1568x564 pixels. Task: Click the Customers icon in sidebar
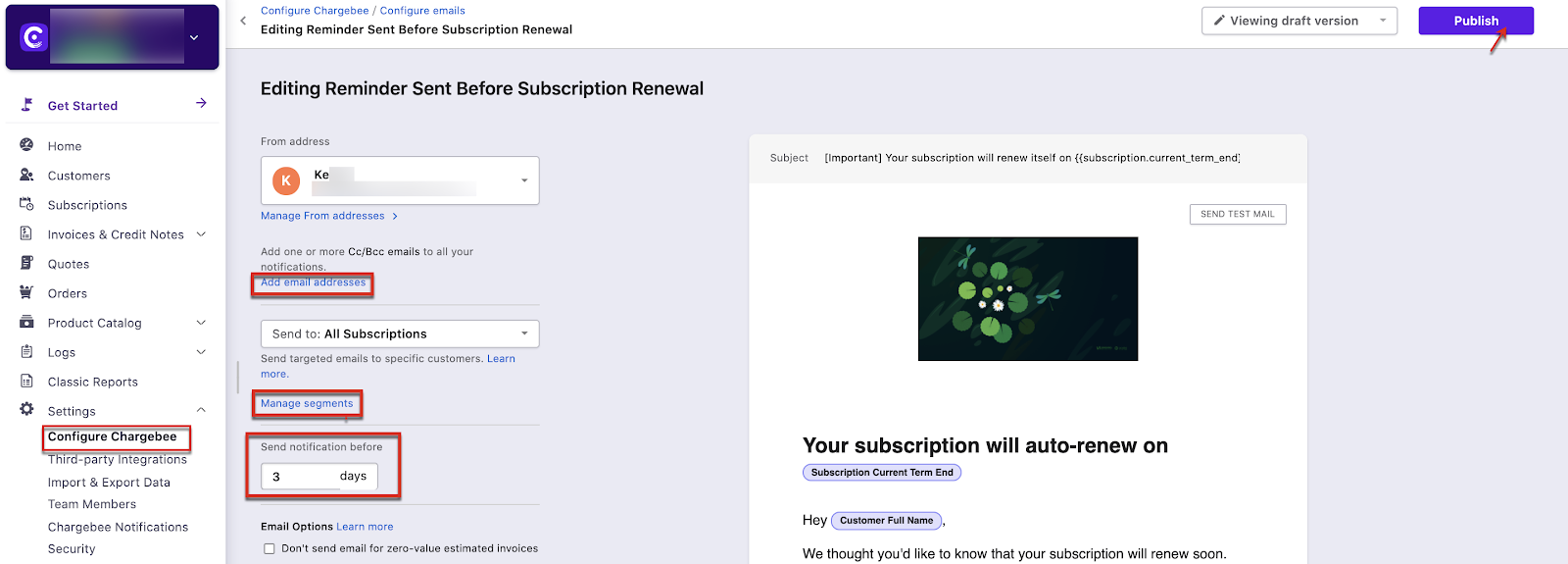coord(26,175)
